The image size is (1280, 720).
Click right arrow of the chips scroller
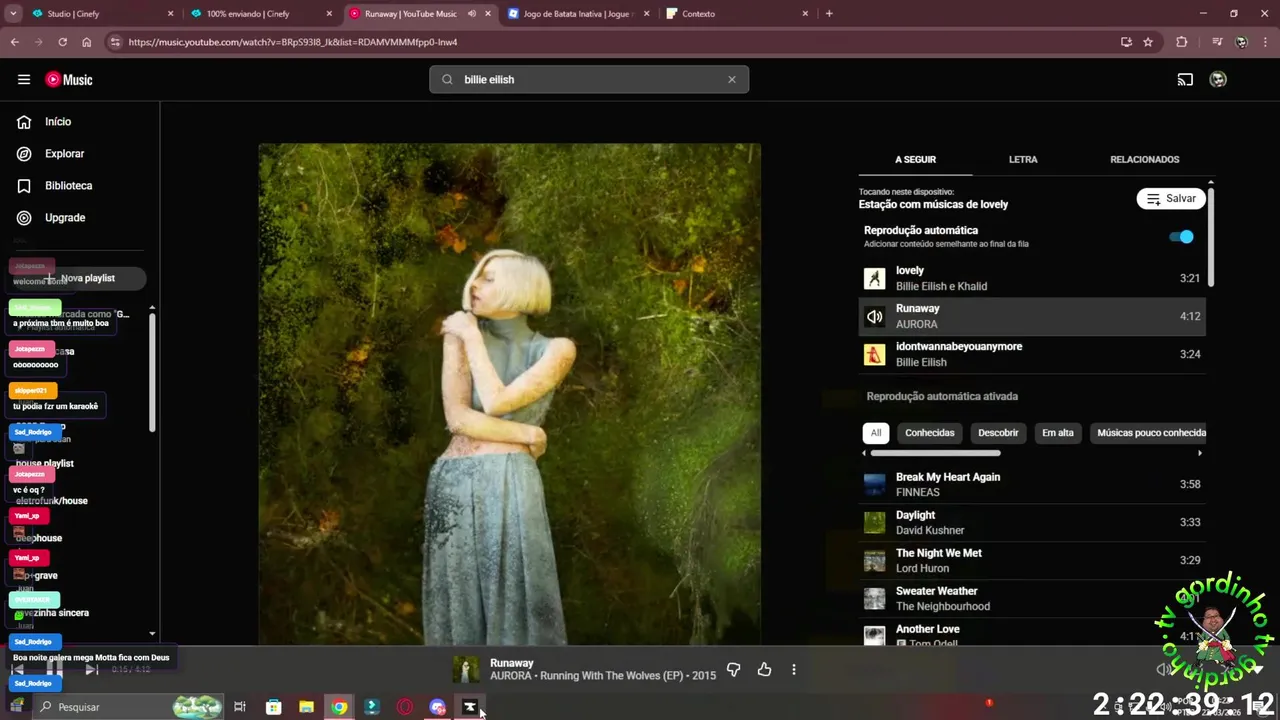click(1200, 453)
